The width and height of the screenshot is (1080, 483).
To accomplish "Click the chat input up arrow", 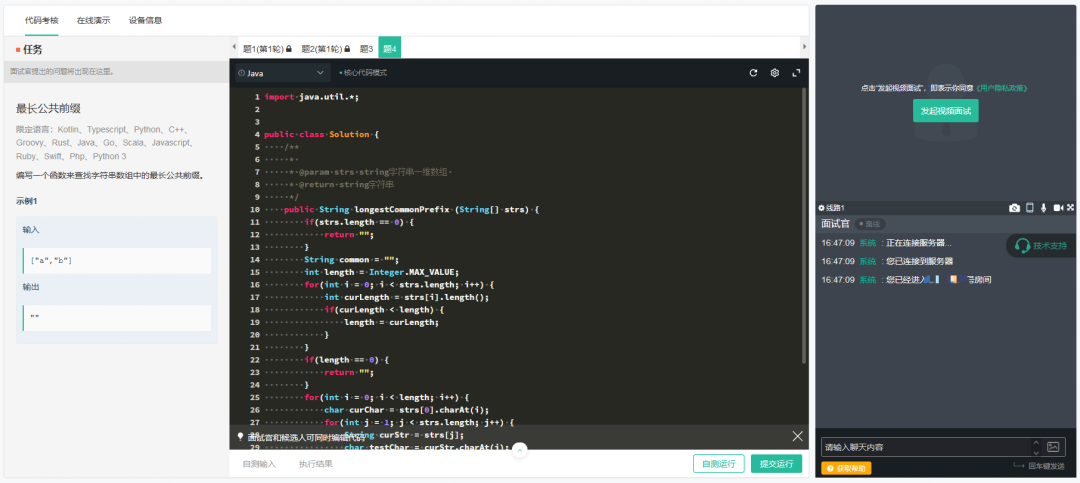I will (x=1036, y=442).
